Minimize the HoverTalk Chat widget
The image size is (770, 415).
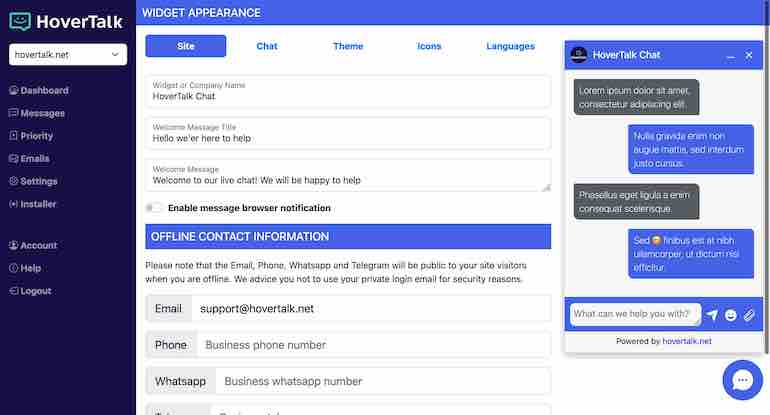731,55
